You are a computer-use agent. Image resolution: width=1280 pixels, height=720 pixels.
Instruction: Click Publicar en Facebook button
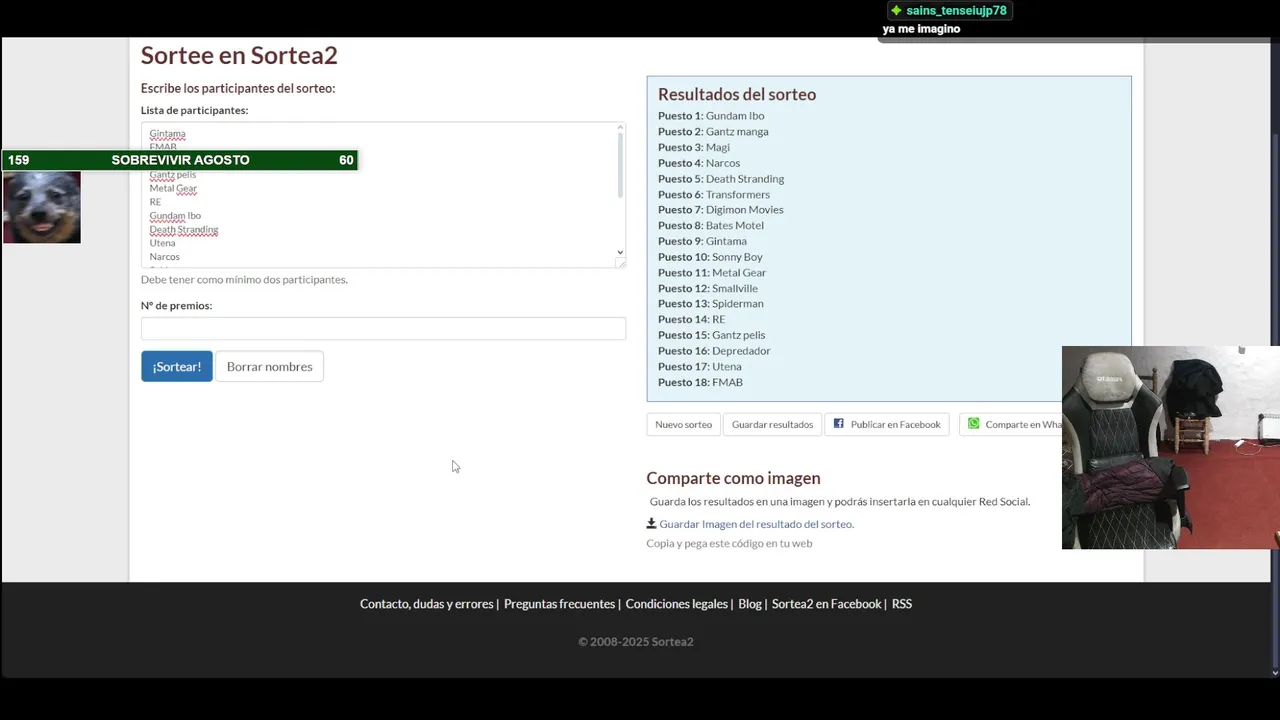pyautogui.click(x=887, y=424)
